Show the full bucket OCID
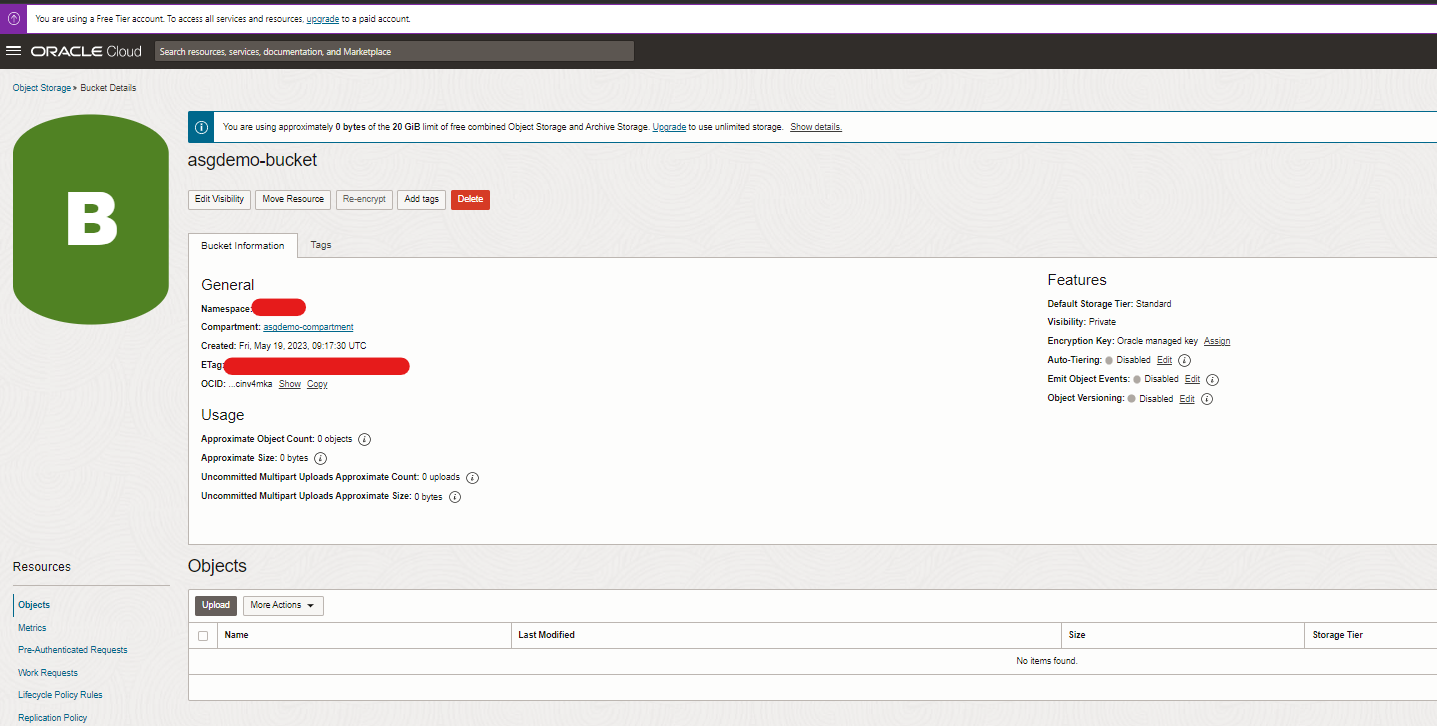This screenshot has width=1437, height=726. coord(289,383)
